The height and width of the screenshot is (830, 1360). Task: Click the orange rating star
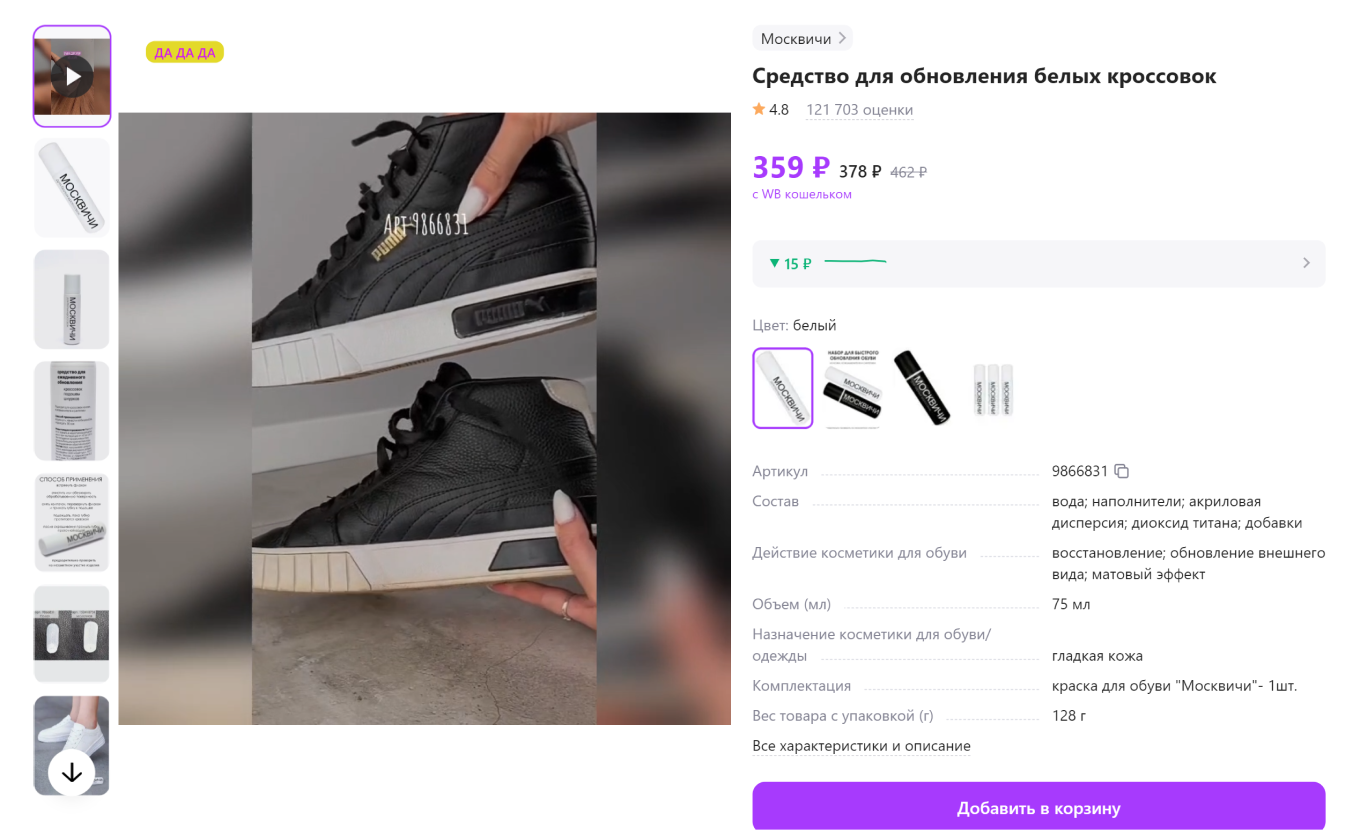pyautogui.click(x=759, y=110)
